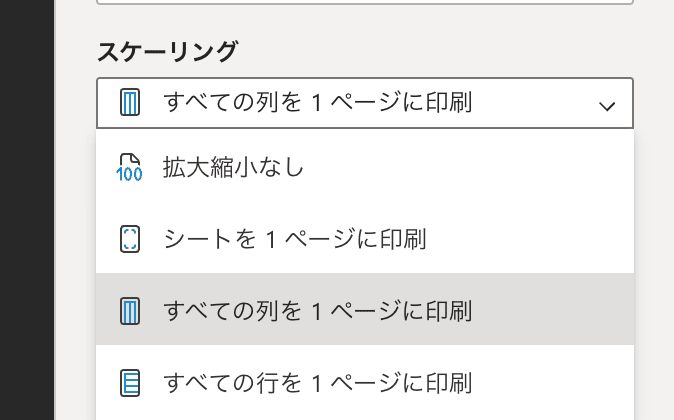Click blank area right of シートを 1 ページに印刷
This screenshot has width=674, height=420.
point(530,238)
